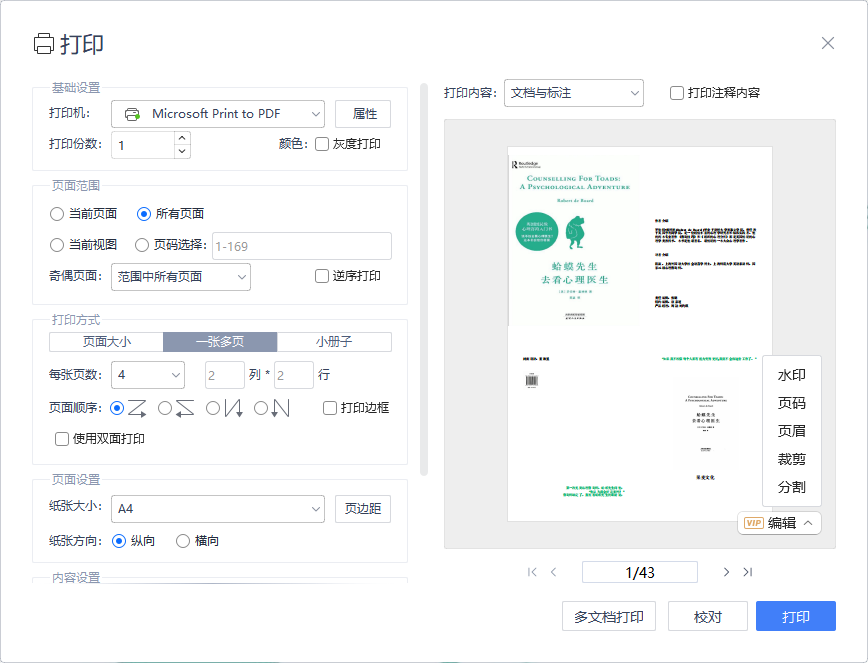Choose 页码 from edit menu
Viewport: 868px width, 663px height.
(792, 403)
